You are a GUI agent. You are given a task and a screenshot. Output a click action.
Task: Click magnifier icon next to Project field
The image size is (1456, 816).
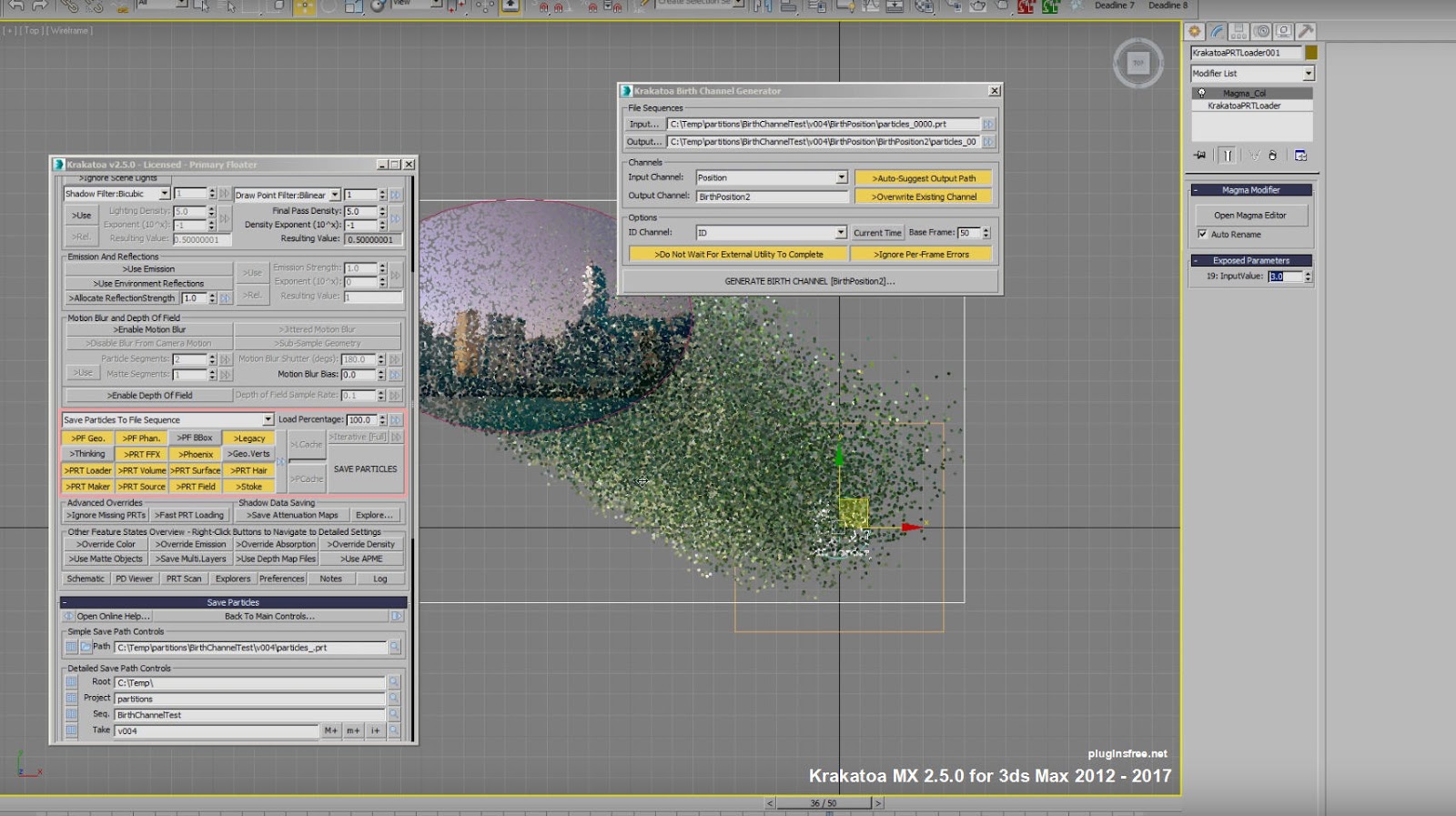[x=394, y=699]
